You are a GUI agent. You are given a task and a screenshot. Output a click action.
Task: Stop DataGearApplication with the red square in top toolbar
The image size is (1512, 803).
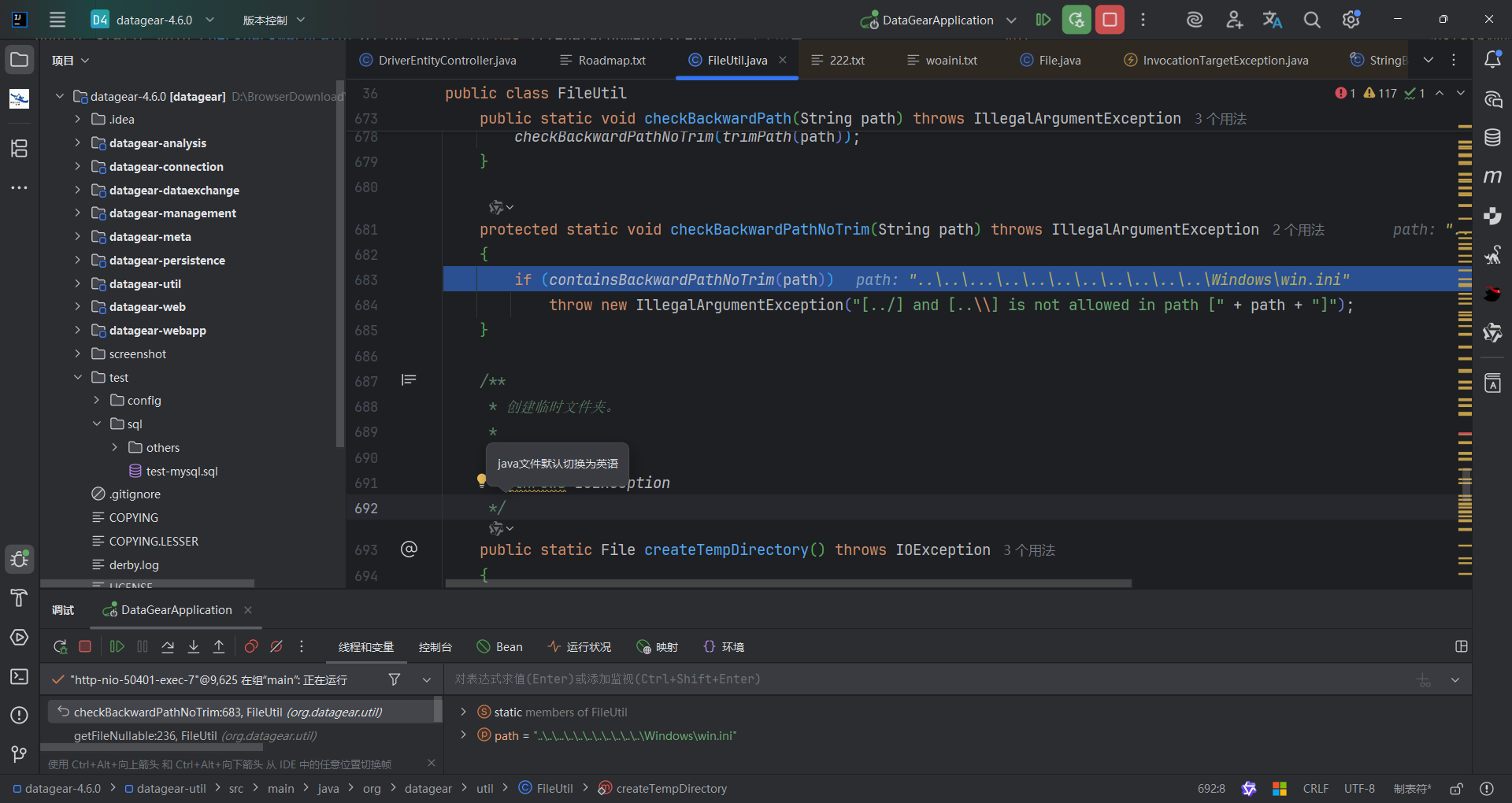click(1110, 20)
